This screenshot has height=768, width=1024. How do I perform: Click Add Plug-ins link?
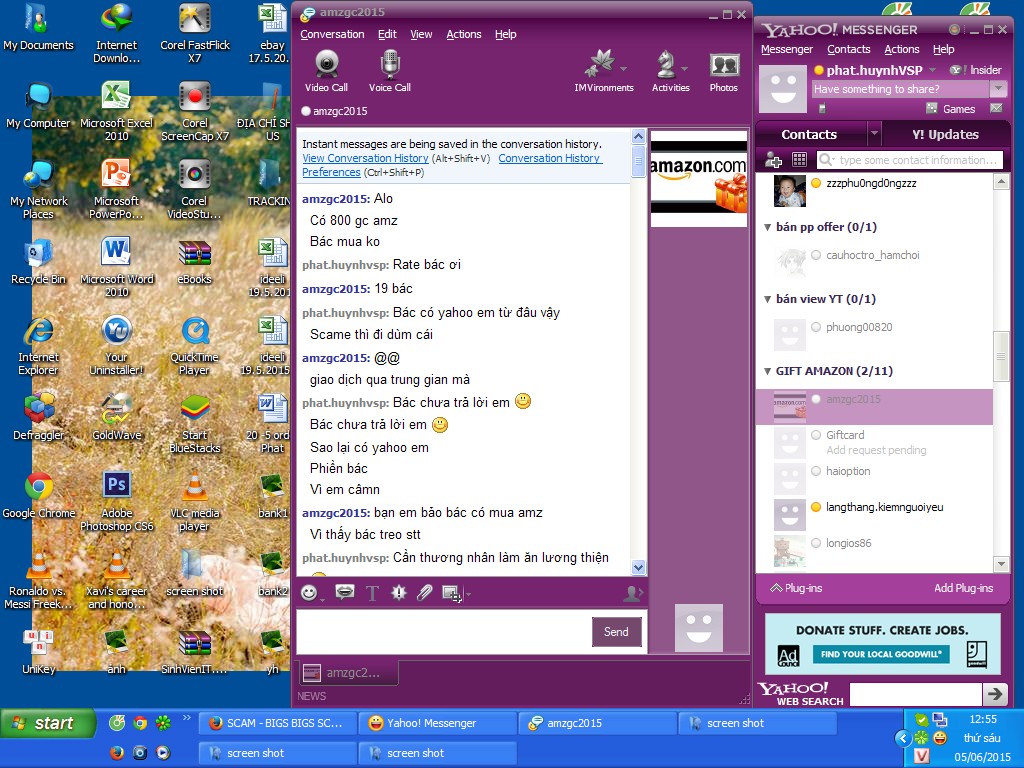pyautogui.click(x=963, y=588)
